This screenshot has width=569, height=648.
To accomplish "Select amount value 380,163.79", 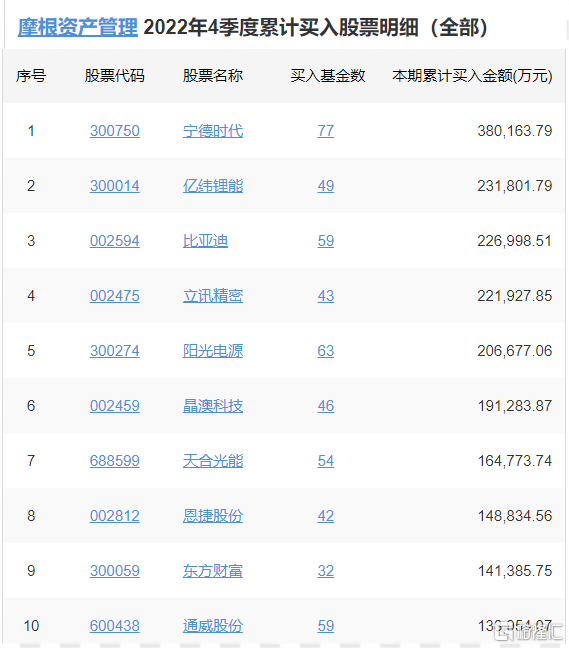I will (x=515, y=131).
